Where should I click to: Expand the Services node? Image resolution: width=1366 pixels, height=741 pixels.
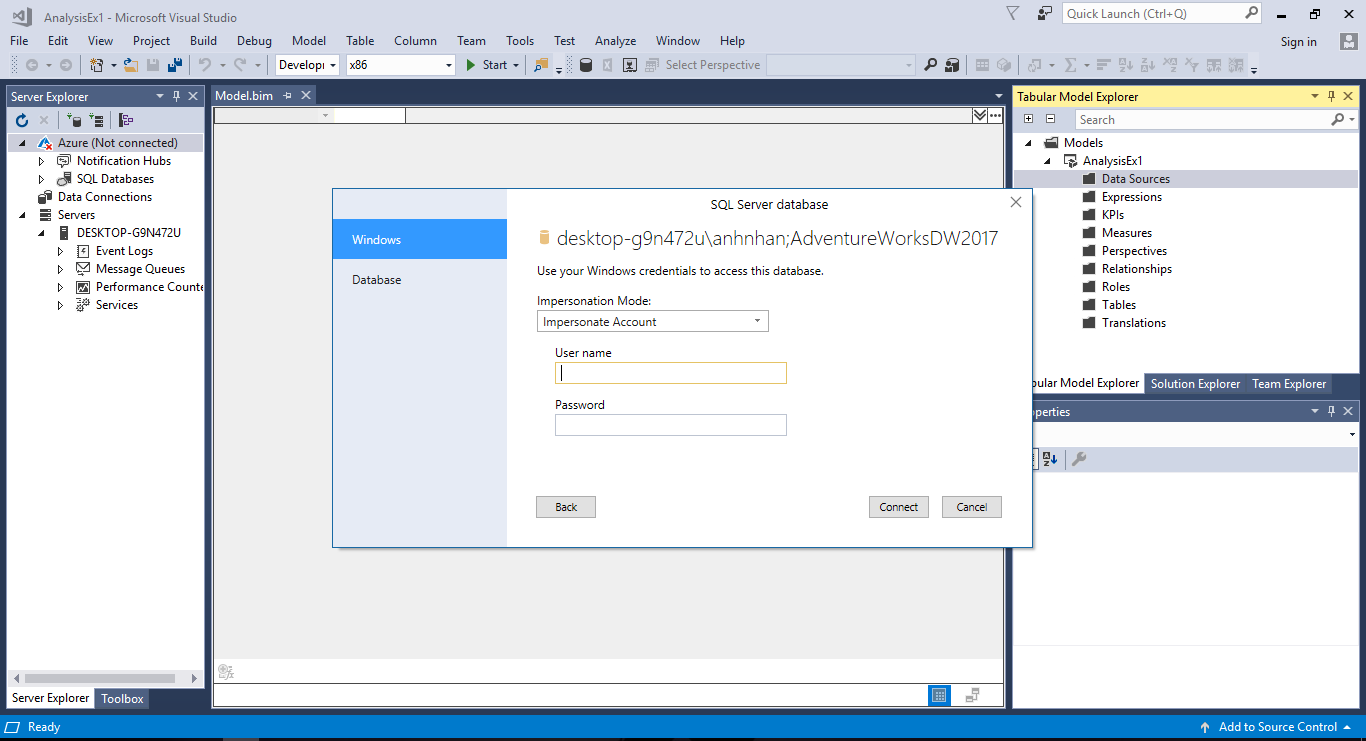[x=61, y=305]
